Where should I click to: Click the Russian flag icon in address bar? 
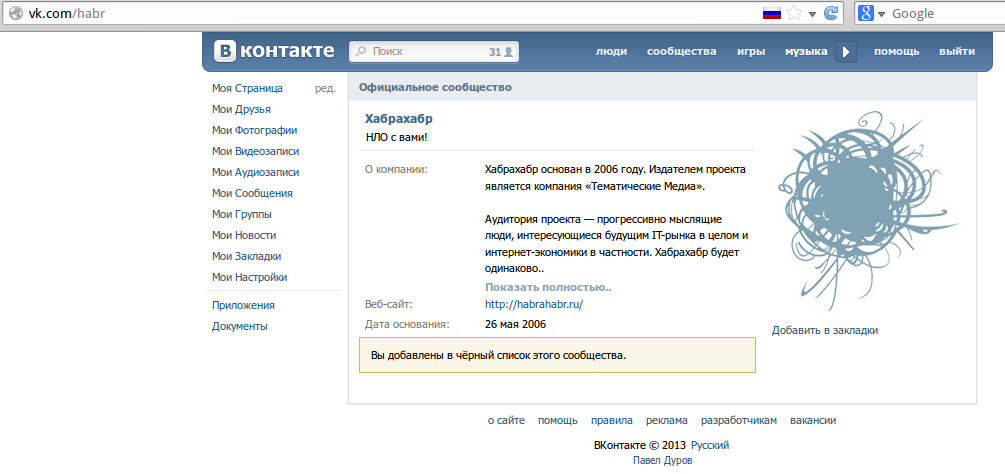[771, 13]
